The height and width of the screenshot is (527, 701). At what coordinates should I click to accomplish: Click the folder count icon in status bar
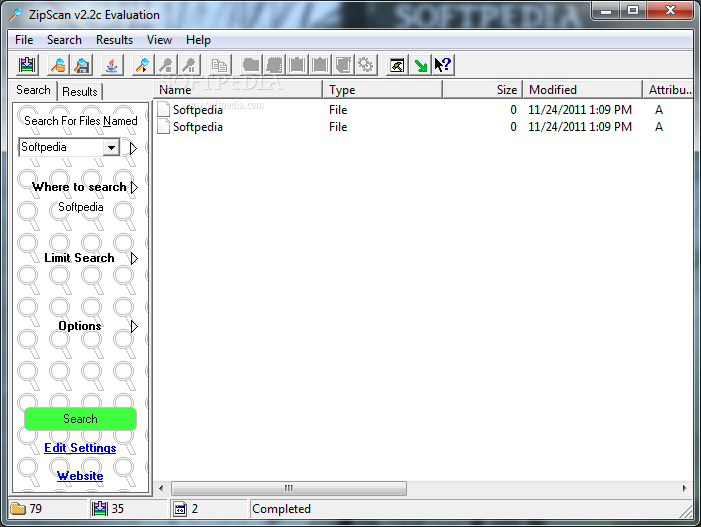(x=18, y=509)
